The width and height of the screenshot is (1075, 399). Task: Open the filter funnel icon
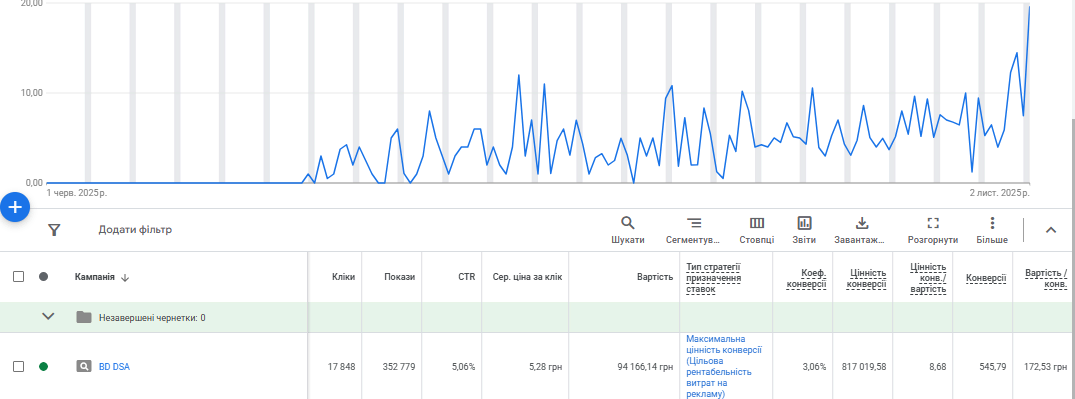[x=55, y=230]
